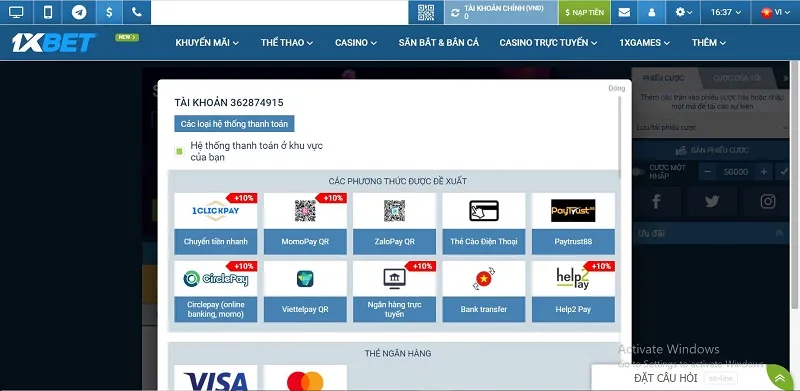The width and height of the screenshot is (800, 391).
Task: Toggle the one-click bet switch
Action: [x=638, y=172]
